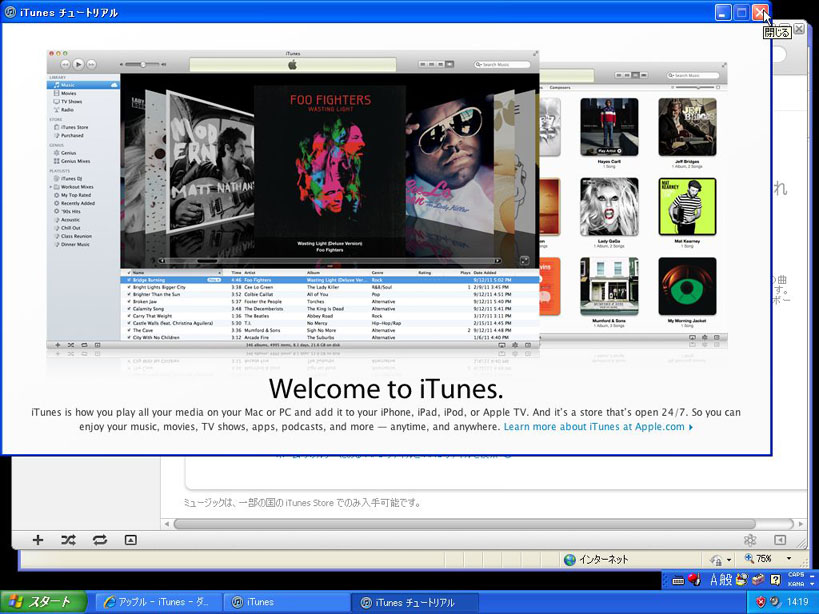The width and height of the screenshot is (819, 614).
Task: Close the iTunes window behind the tutorial
Action: [x=799, y=29]
